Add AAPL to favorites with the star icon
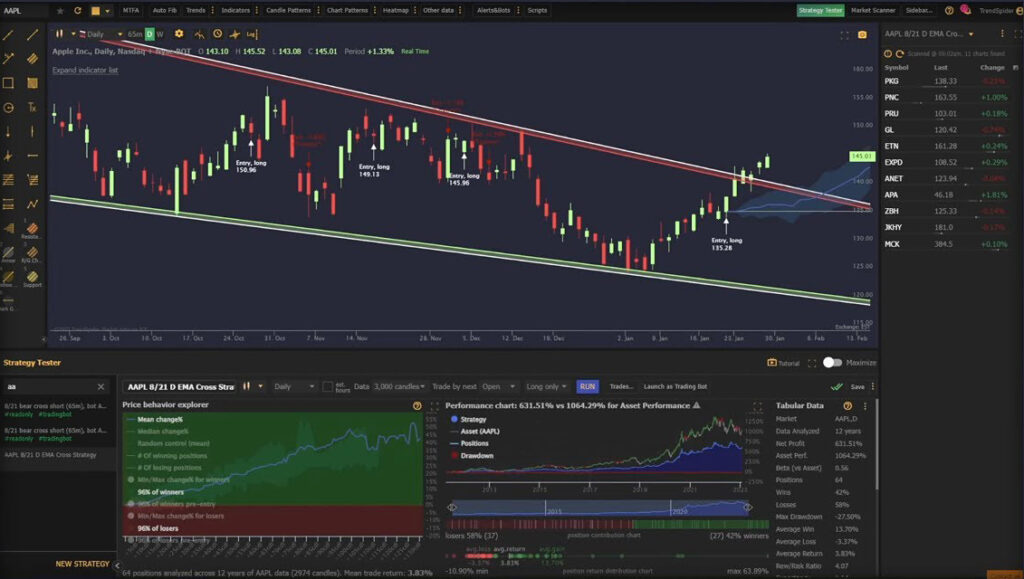1024x579 pixels. (x=60, y=10)
